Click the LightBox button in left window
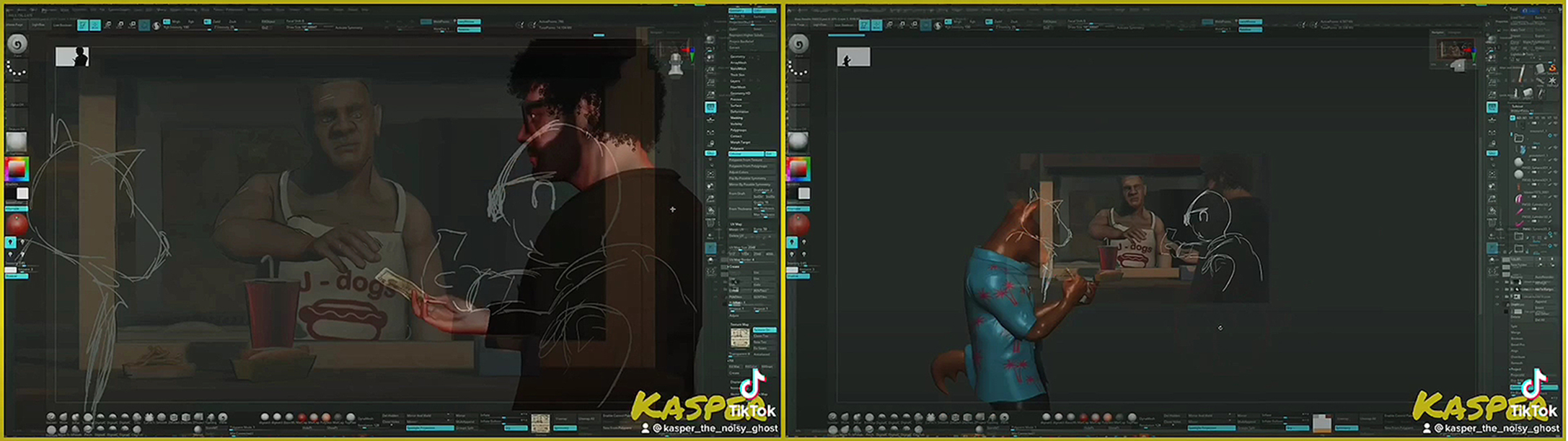 click(x=38, y=25)
